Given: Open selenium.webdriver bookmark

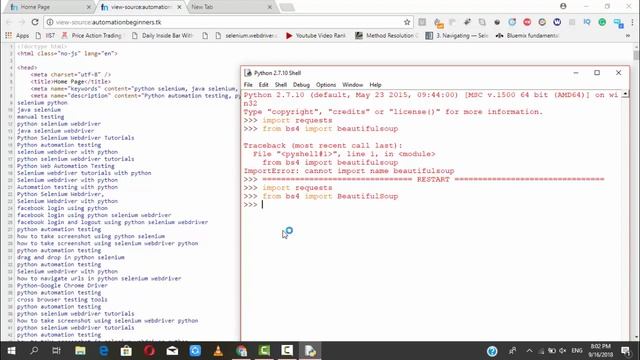Looking at the screenshot, I should click(x=246, y=36).
